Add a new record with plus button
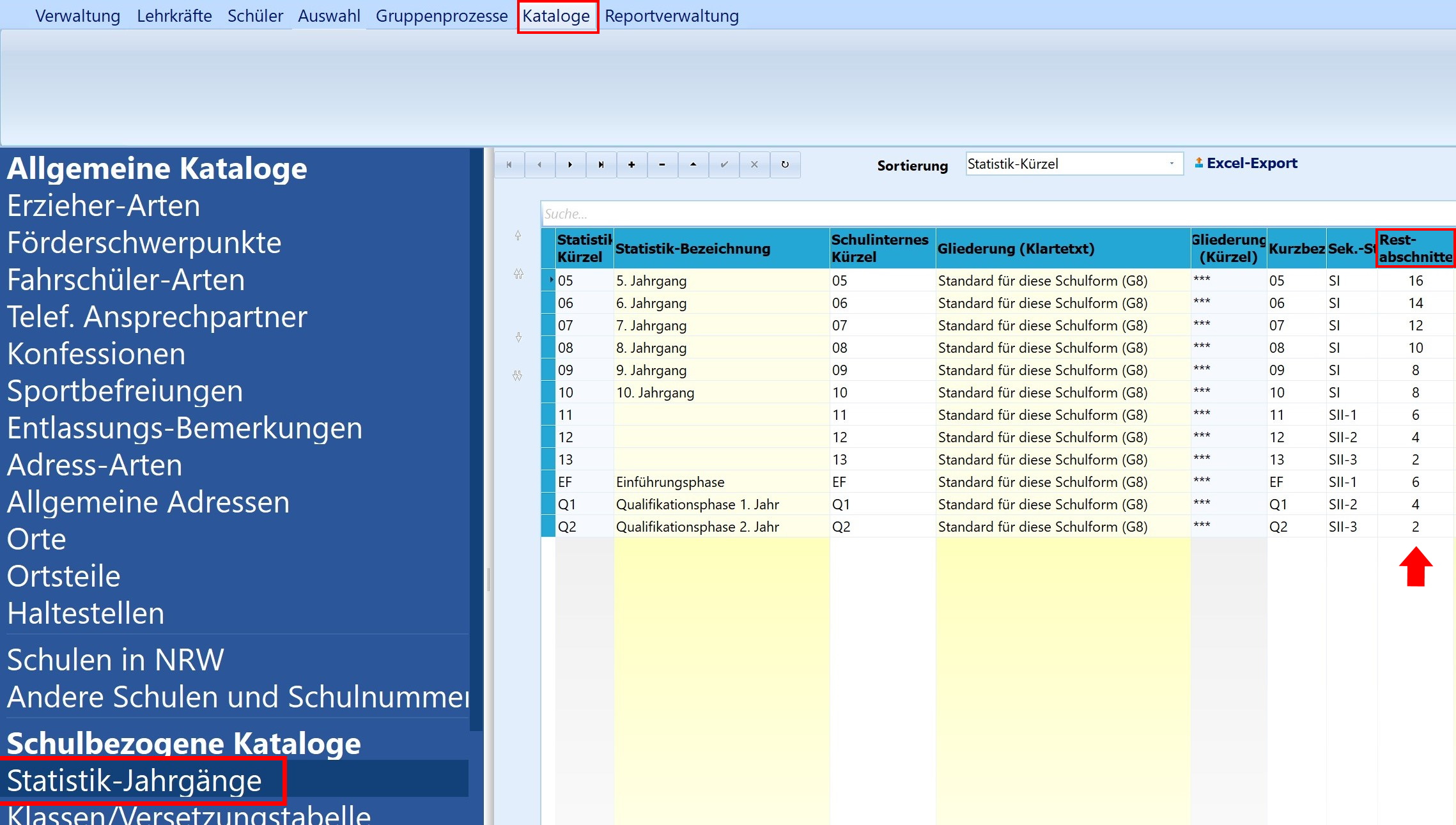 coord(631,165)
